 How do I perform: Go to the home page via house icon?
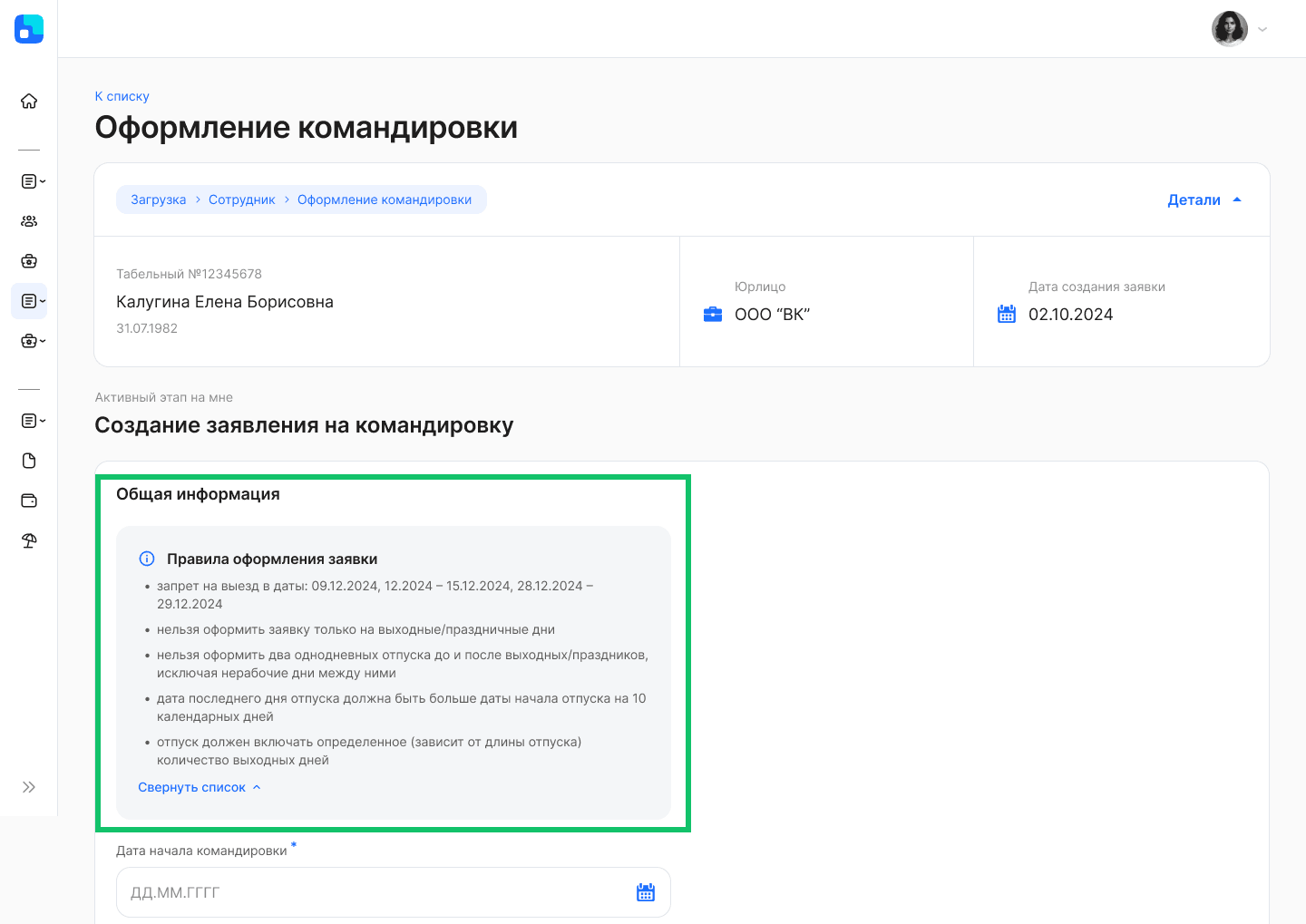[29, 101]
